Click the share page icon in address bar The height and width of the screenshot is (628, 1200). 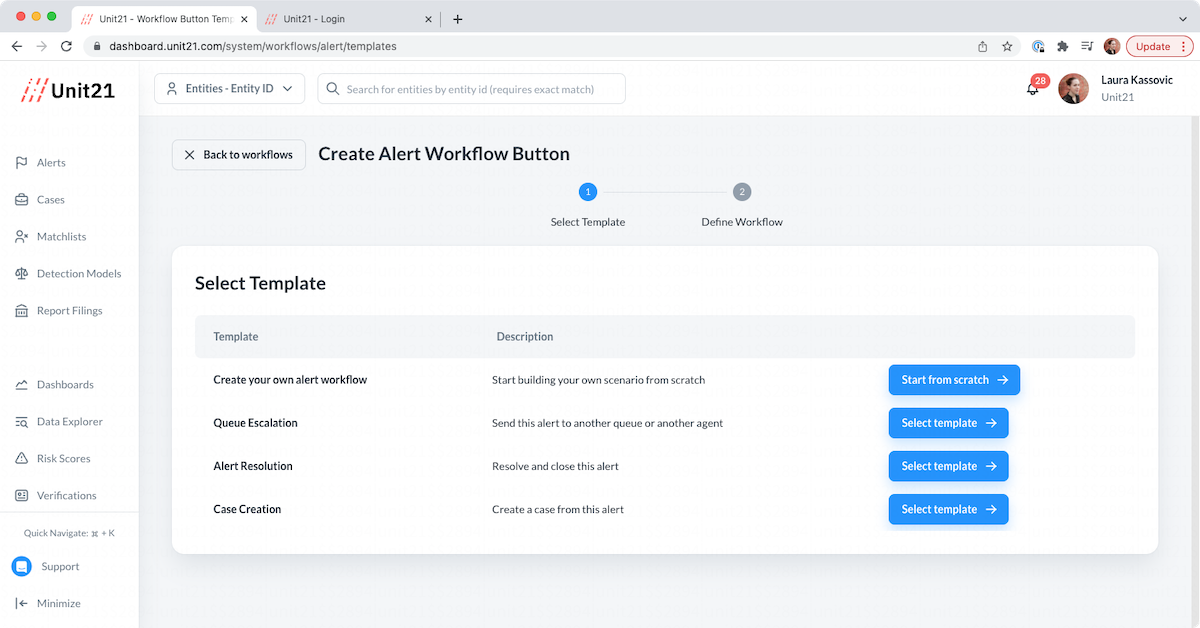(983, 46)
